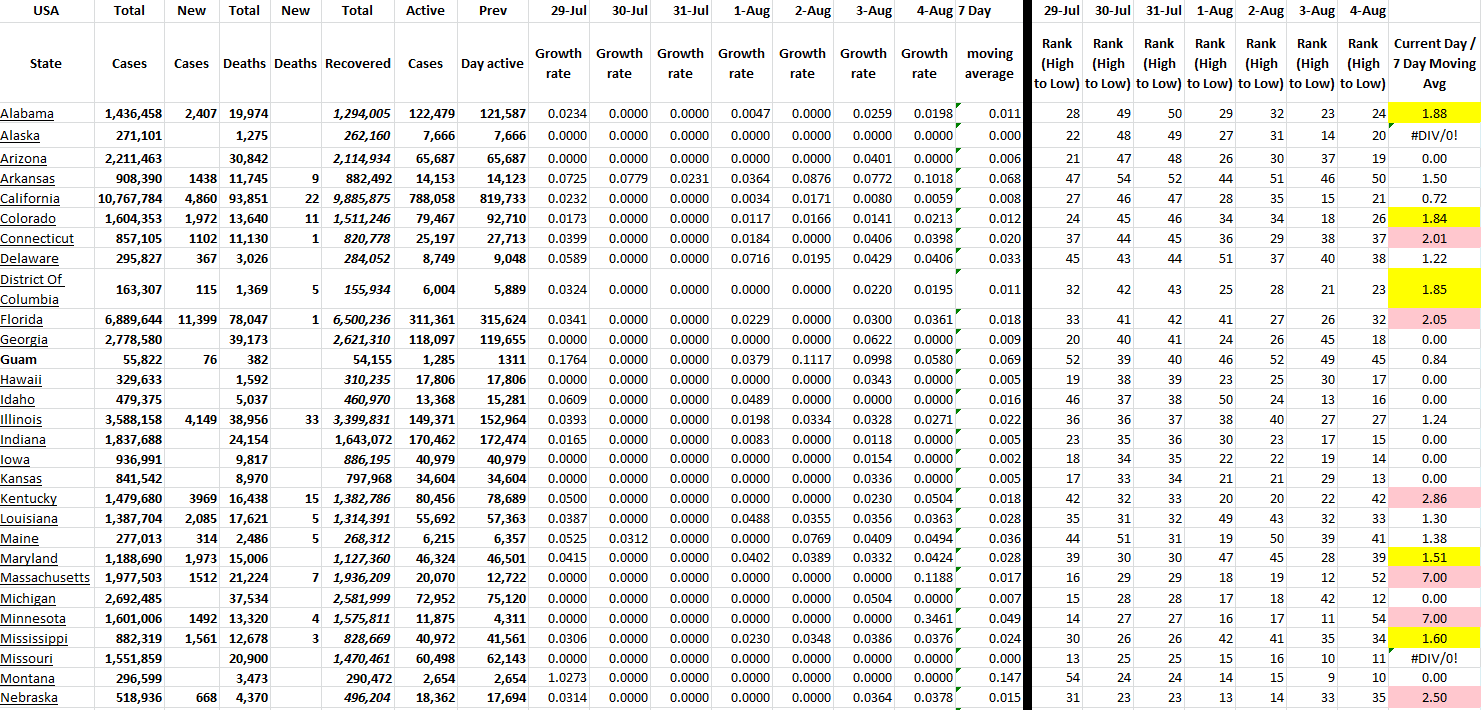
Task: Select Alaska's #DIV/0! error cell
Action: pyautogui.click(x=1434, y=135)
